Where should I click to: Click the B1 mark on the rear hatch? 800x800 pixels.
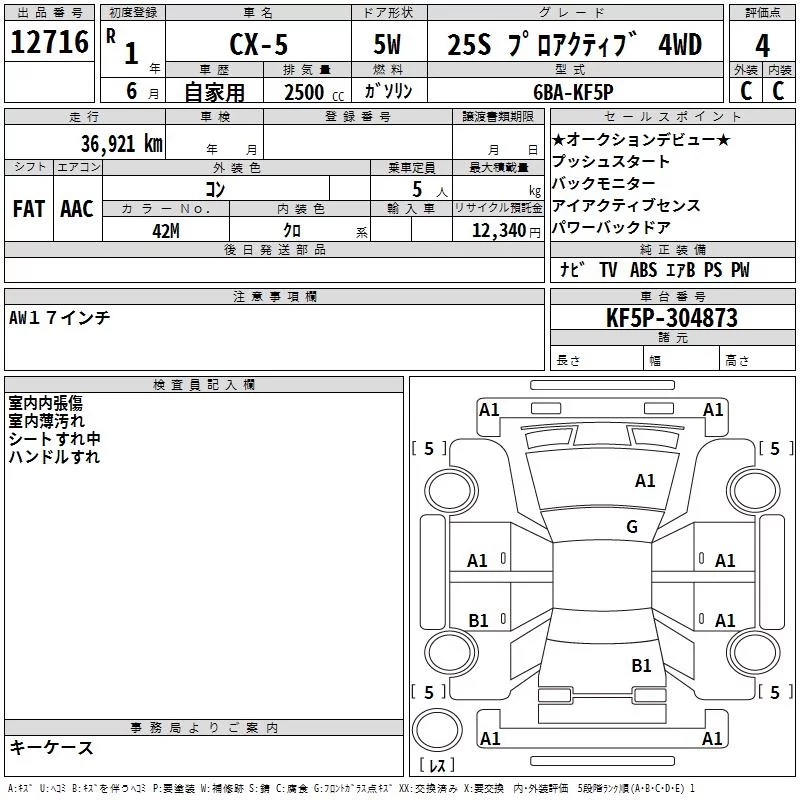coord(641,665)
